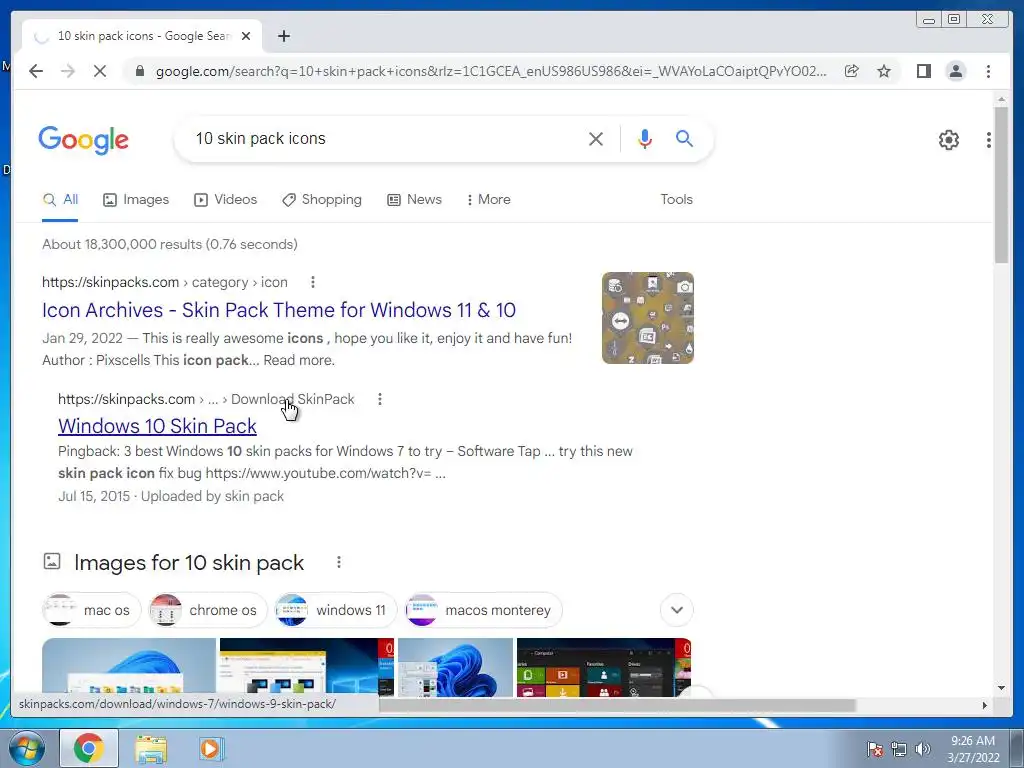Click the horizontal scrollbar's right arrow

pos(985,705)
